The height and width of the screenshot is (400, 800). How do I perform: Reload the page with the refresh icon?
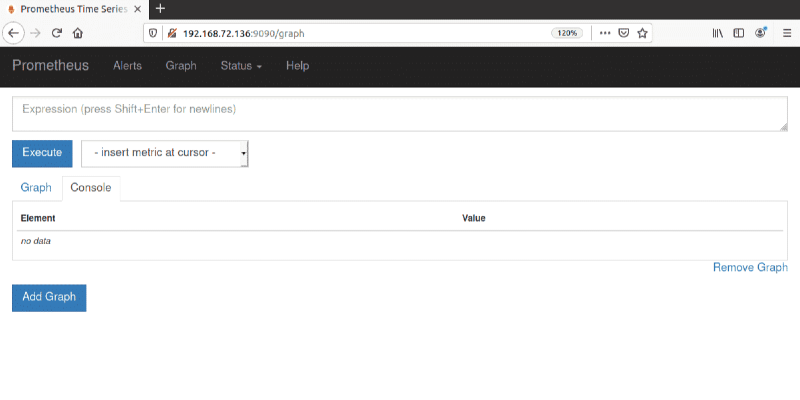pos(57,32)
